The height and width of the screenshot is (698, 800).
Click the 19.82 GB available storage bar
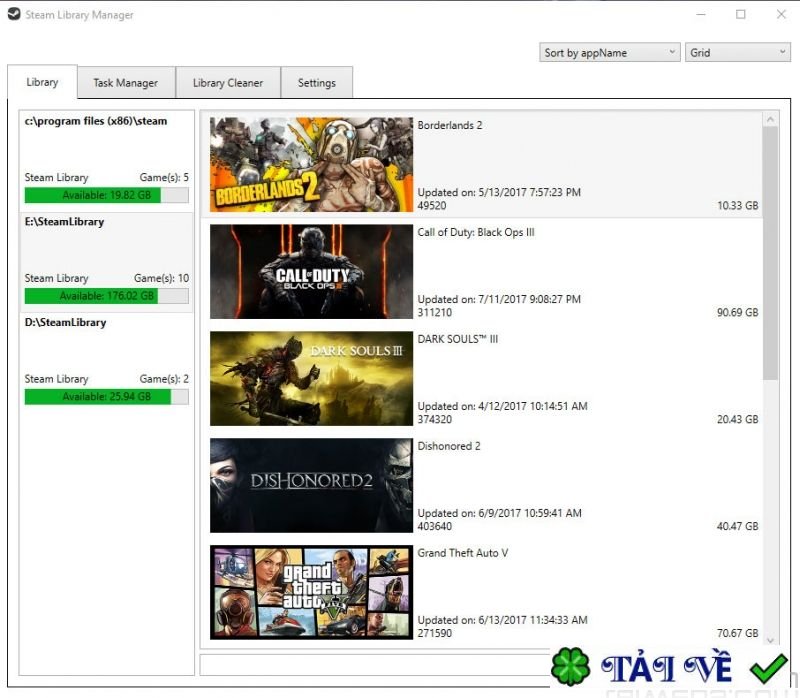(106, 195)
